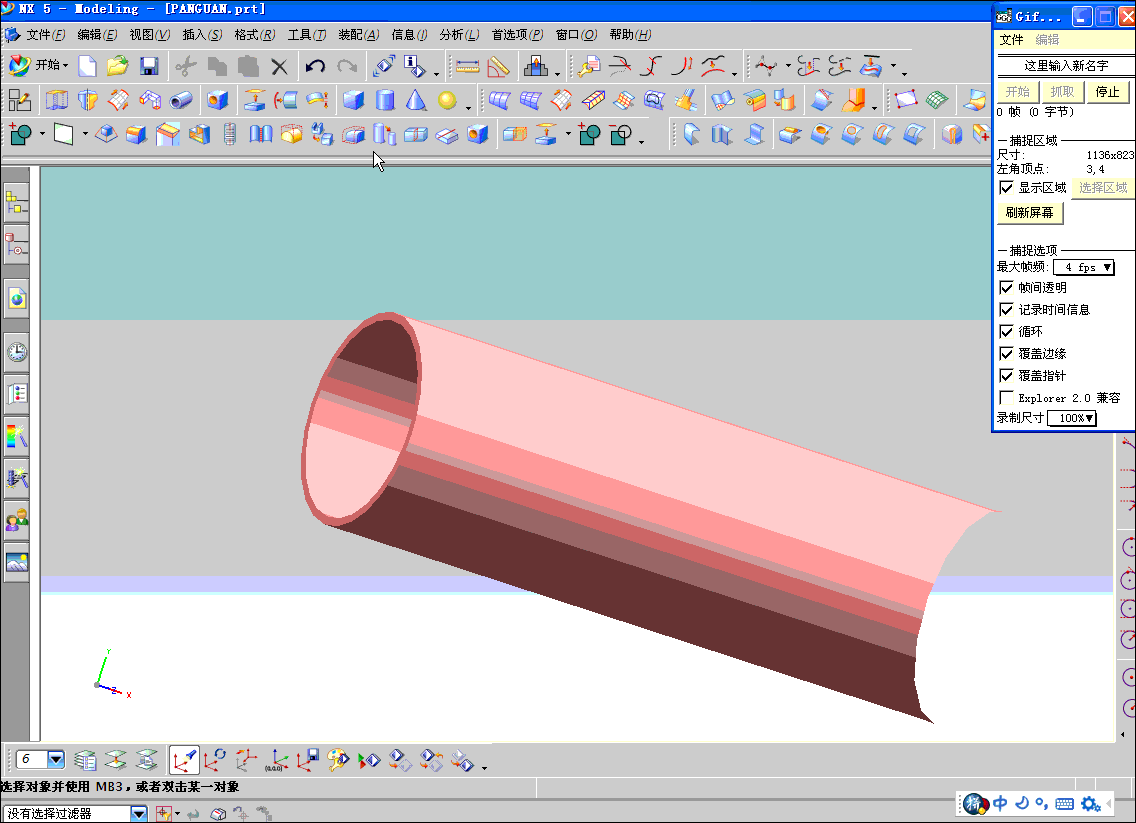Click the rotate WCS icon

214,760
